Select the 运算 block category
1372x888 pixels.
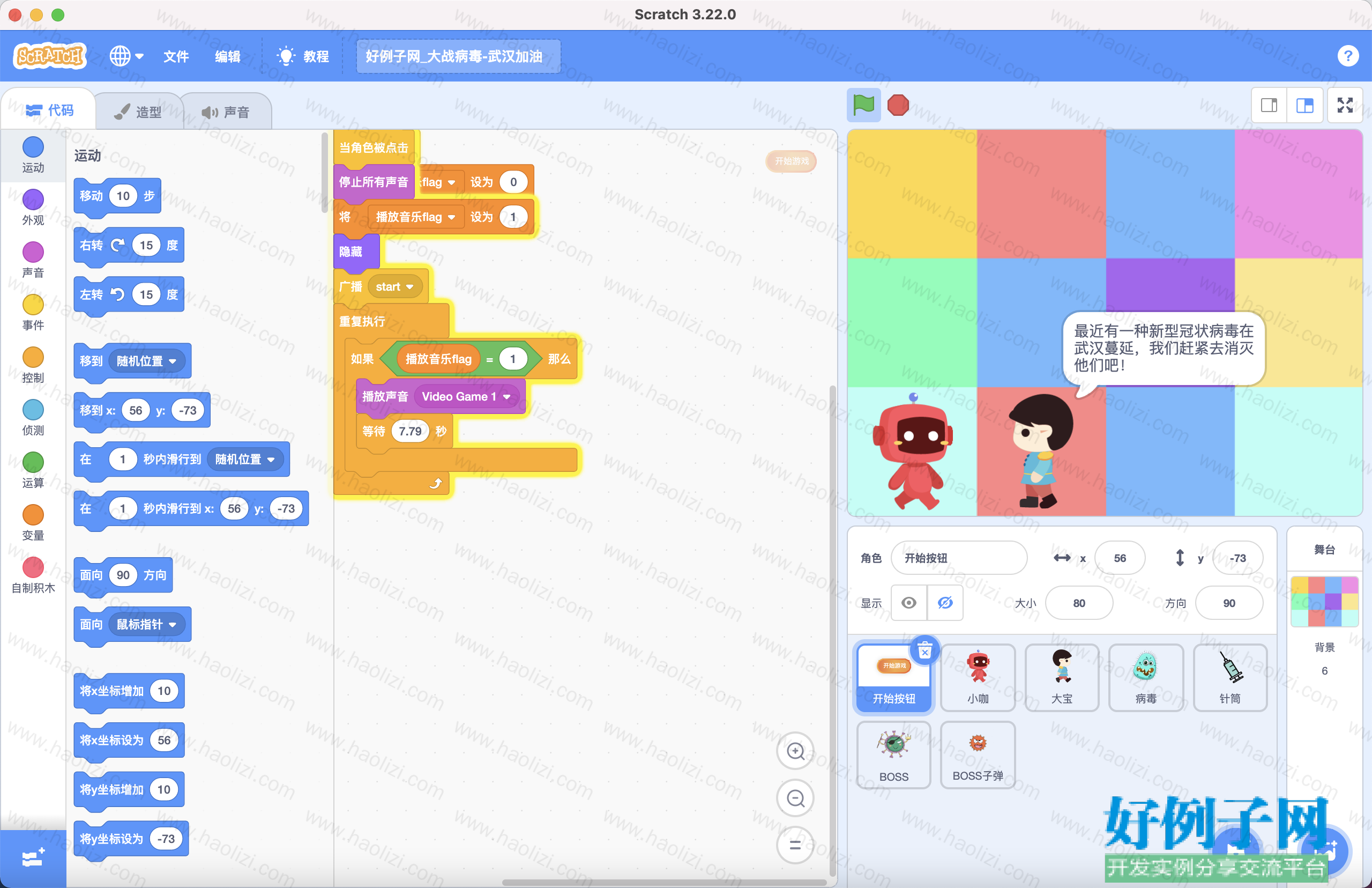coord(33,469)
